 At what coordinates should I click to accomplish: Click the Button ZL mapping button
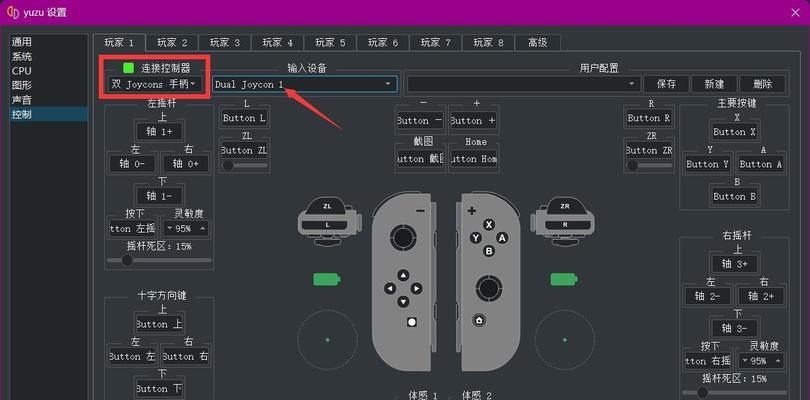[244, 150]
